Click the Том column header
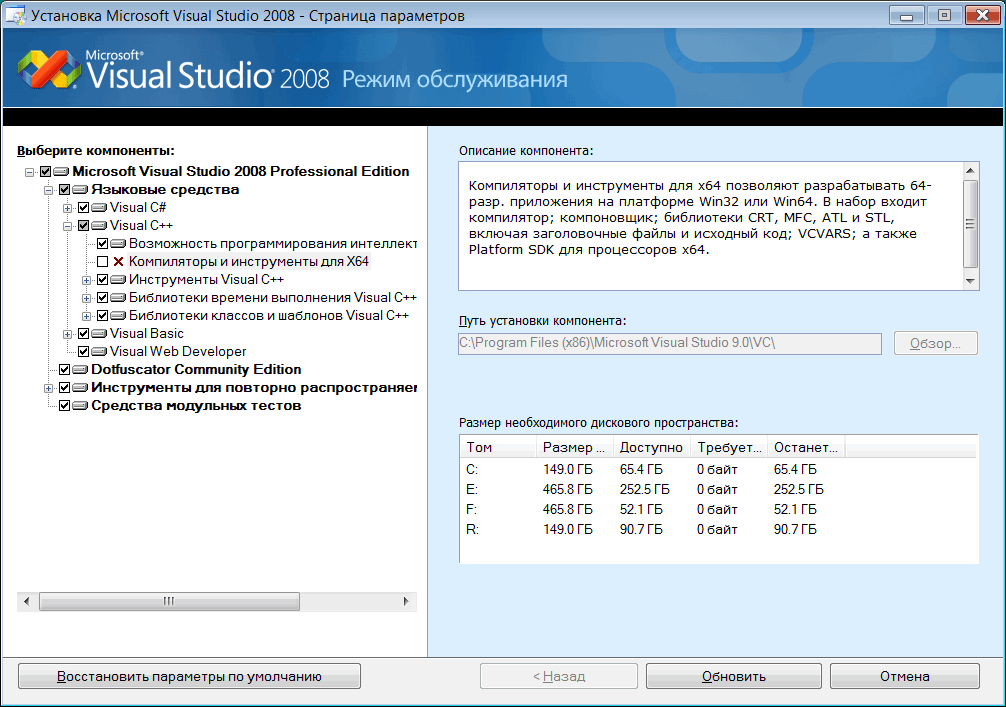Image resolution: width=1006 pixels, height=707 pixels. [498, 447]
